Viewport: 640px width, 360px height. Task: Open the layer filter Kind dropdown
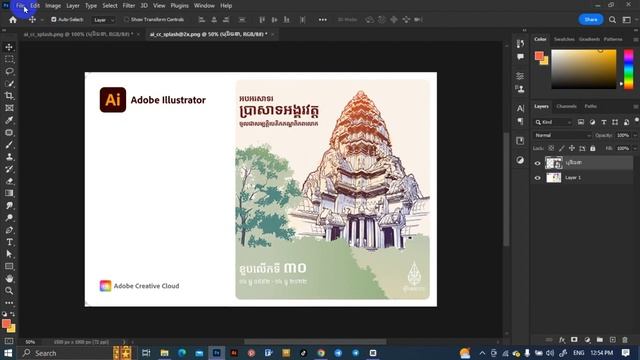[553, 122]
